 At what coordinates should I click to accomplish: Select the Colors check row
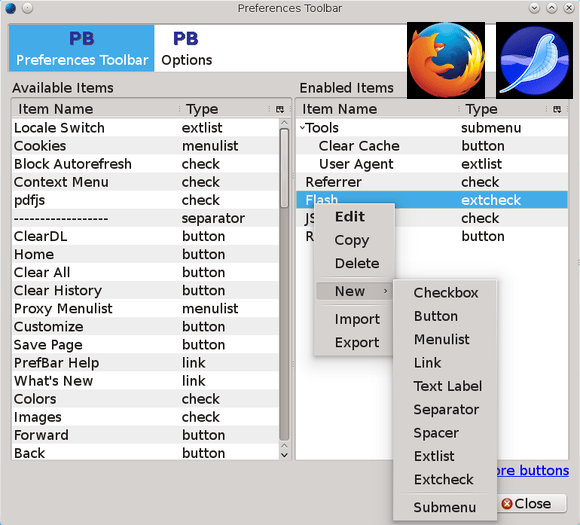(x=145, y=399)
